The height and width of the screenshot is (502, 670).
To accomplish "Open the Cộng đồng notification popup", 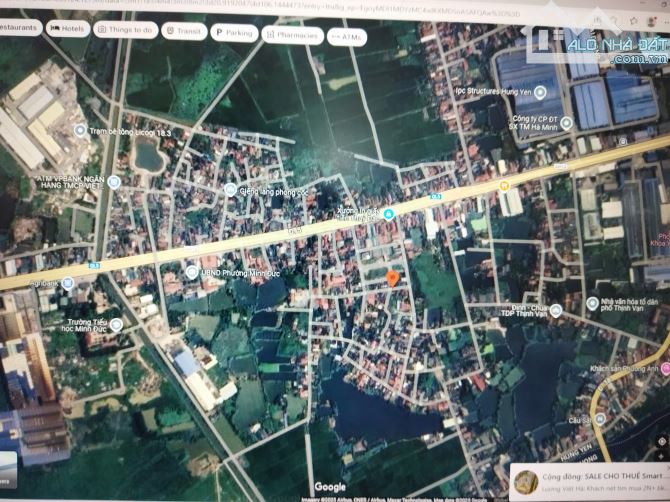I will [590, 482].
